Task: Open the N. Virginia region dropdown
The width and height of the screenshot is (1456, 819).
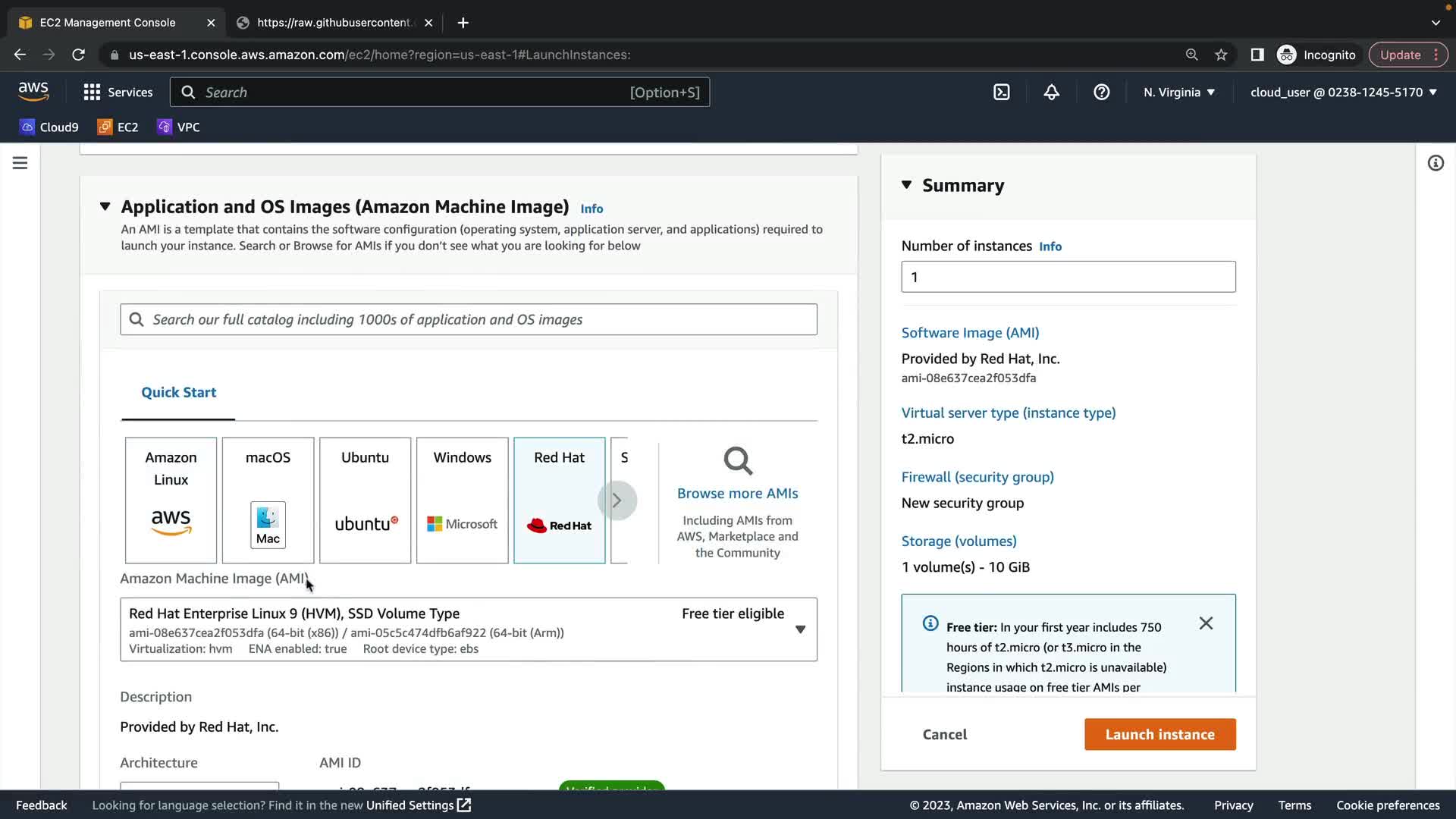Action: 1178,93
